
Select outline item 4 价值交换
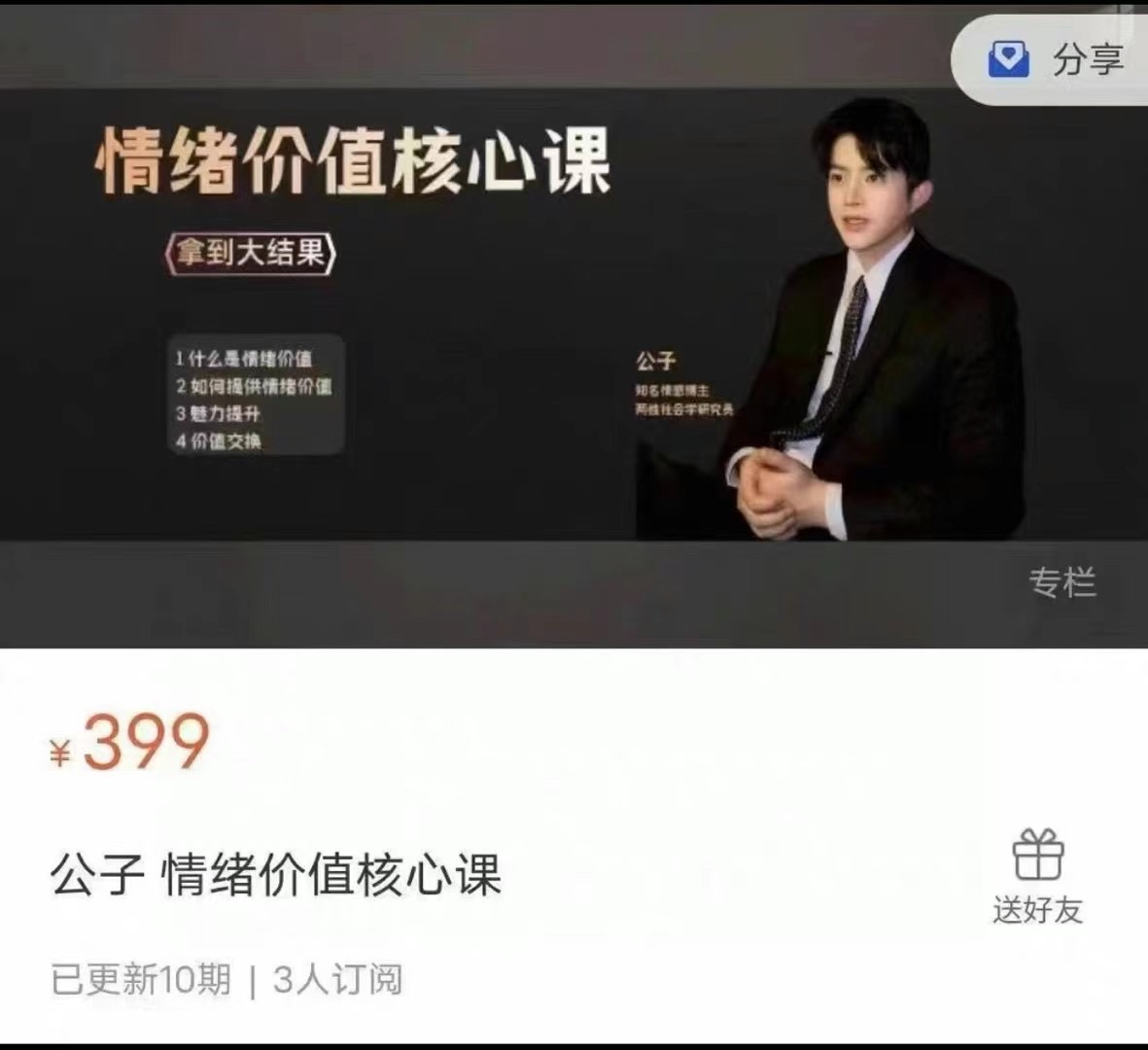[x=218, y=441]
